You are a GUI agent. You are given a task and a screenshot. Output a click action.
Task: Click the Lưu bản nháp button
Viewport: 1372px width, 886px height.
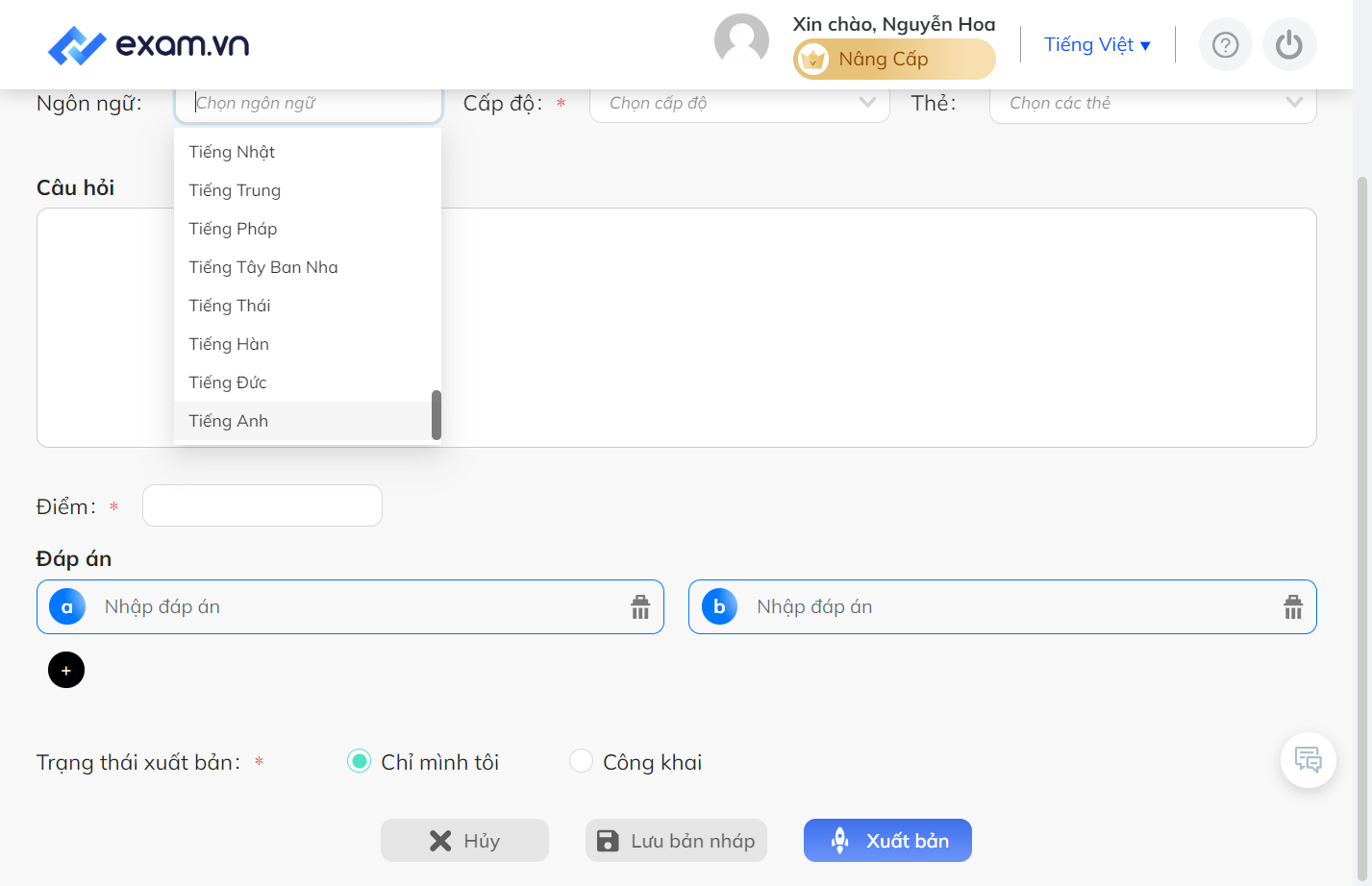point(676,841)
